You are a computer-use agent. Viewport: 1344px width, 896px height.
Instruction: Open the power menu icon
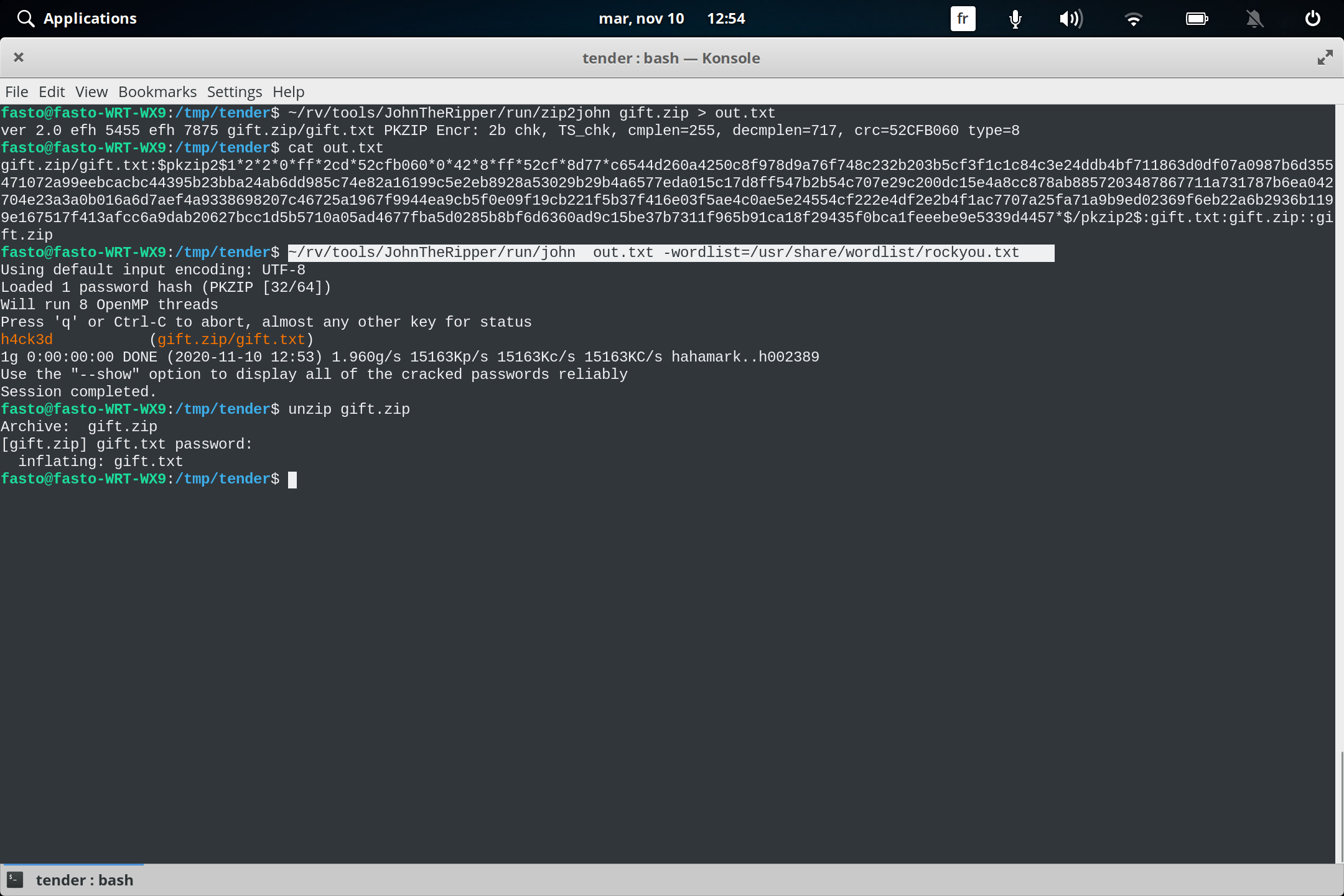1312,19
